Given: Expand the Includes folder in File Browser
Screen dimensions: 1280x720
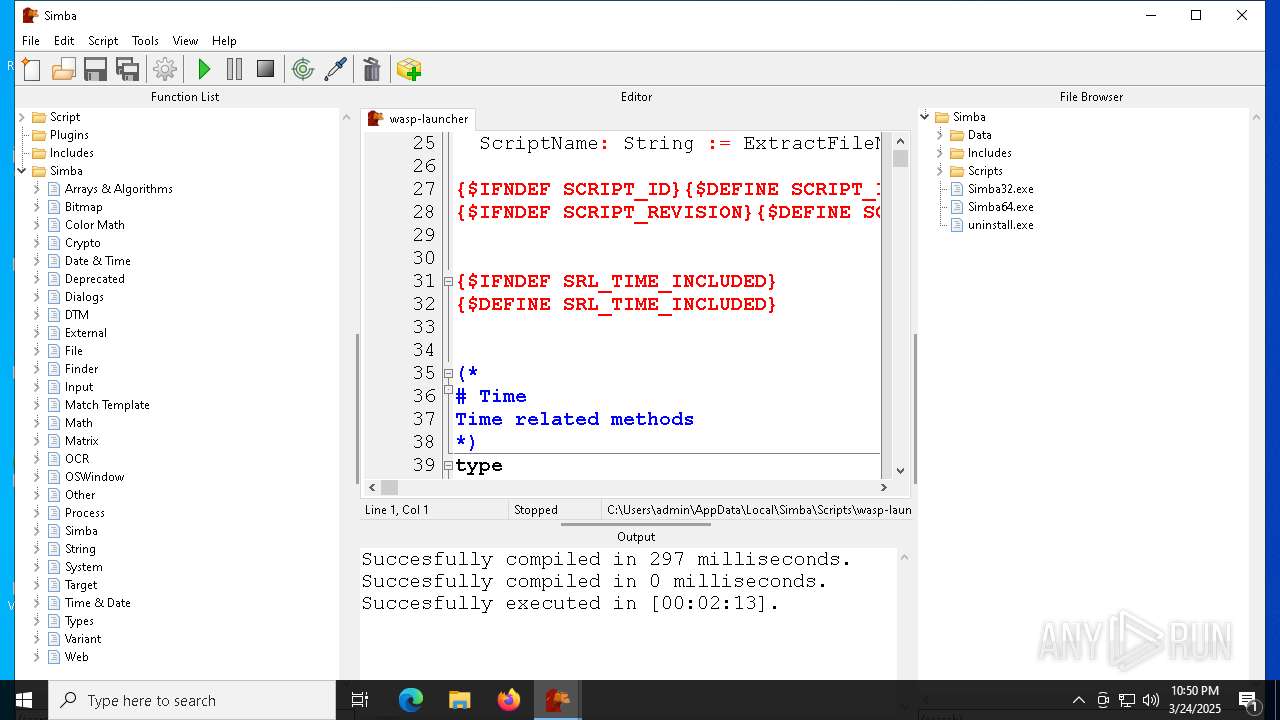Looking at the screenshot, I should [940, 153].
